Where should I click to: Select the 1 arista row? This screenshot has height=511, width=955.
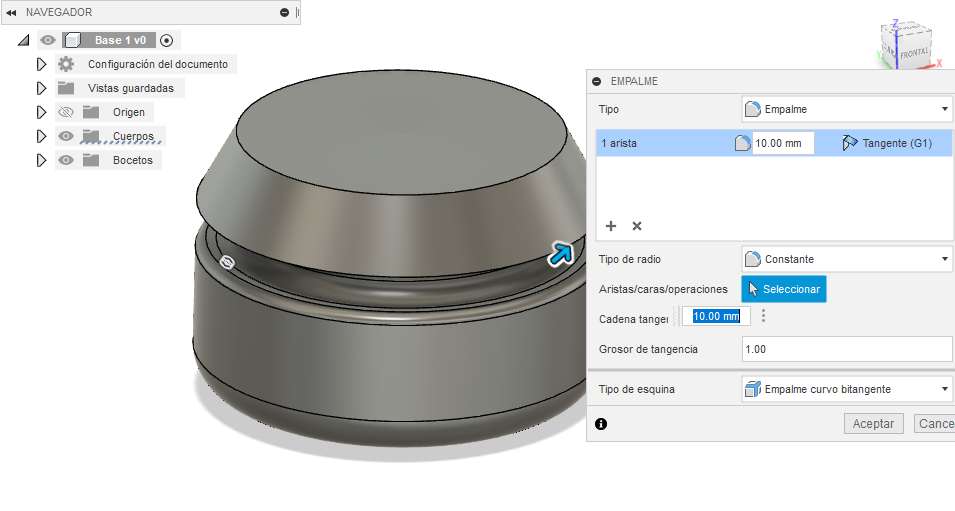click(774, 143)
